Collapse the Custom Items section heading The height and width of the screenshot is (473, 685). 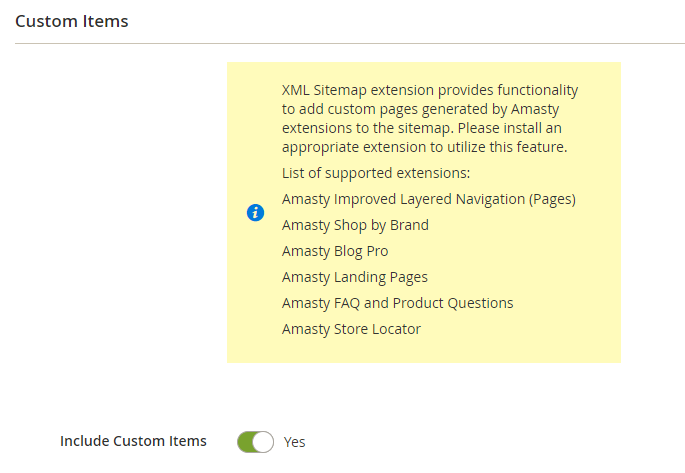click(x=72, y=21)
